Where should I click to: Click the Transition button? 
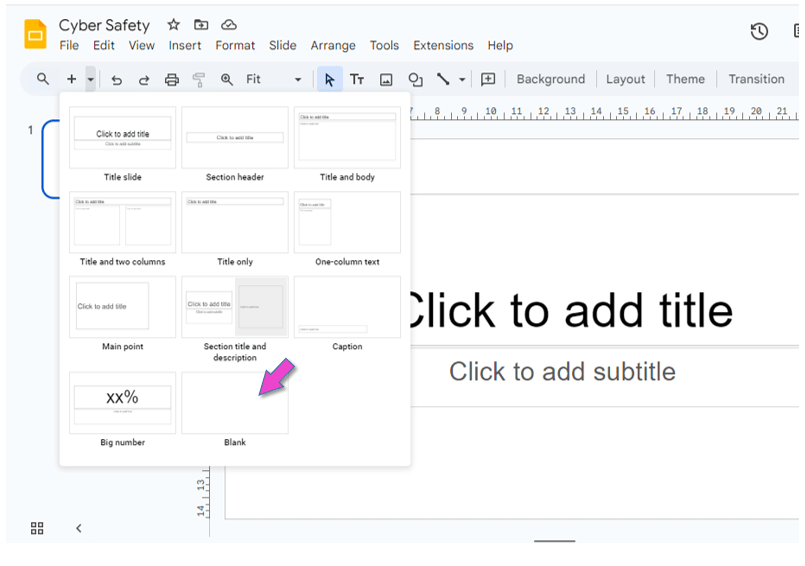point(756,79)
